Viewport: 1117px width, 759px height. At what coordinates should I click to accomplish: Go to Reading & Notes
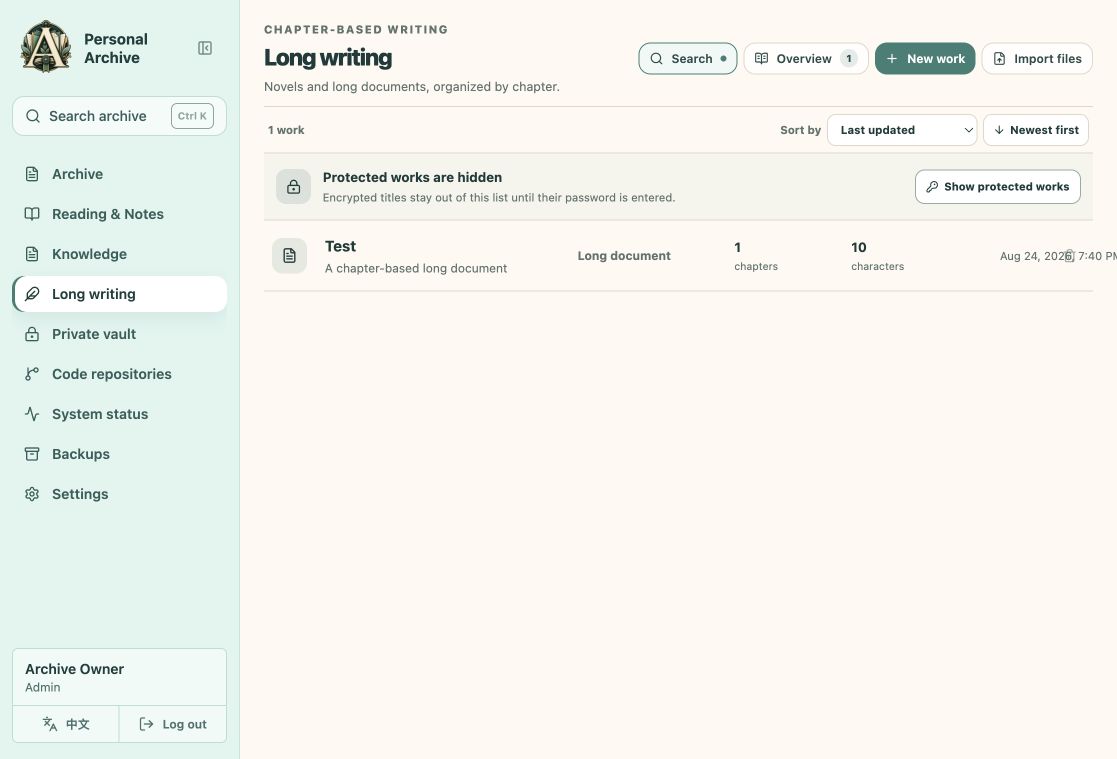coord(120,214)
